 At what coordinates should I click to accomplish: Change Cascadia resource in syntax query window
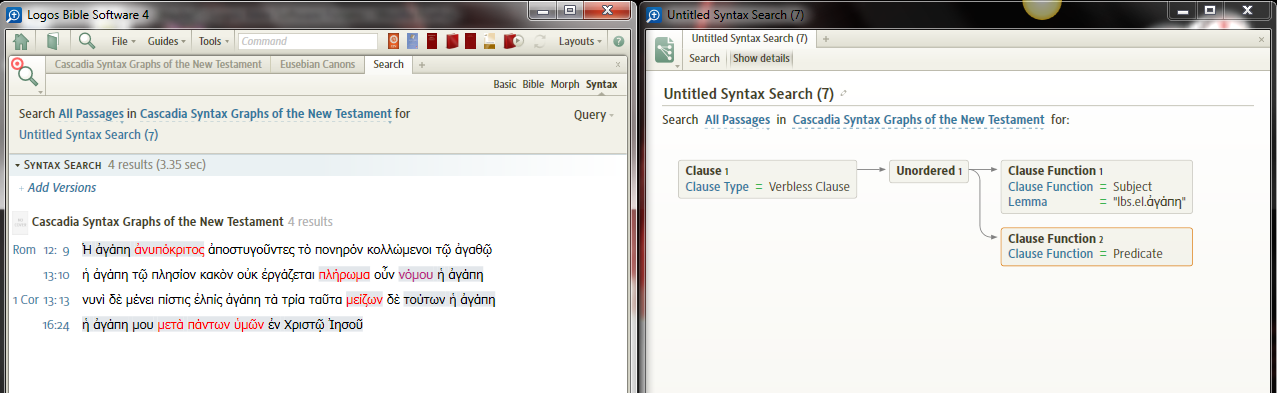point(918,120)
